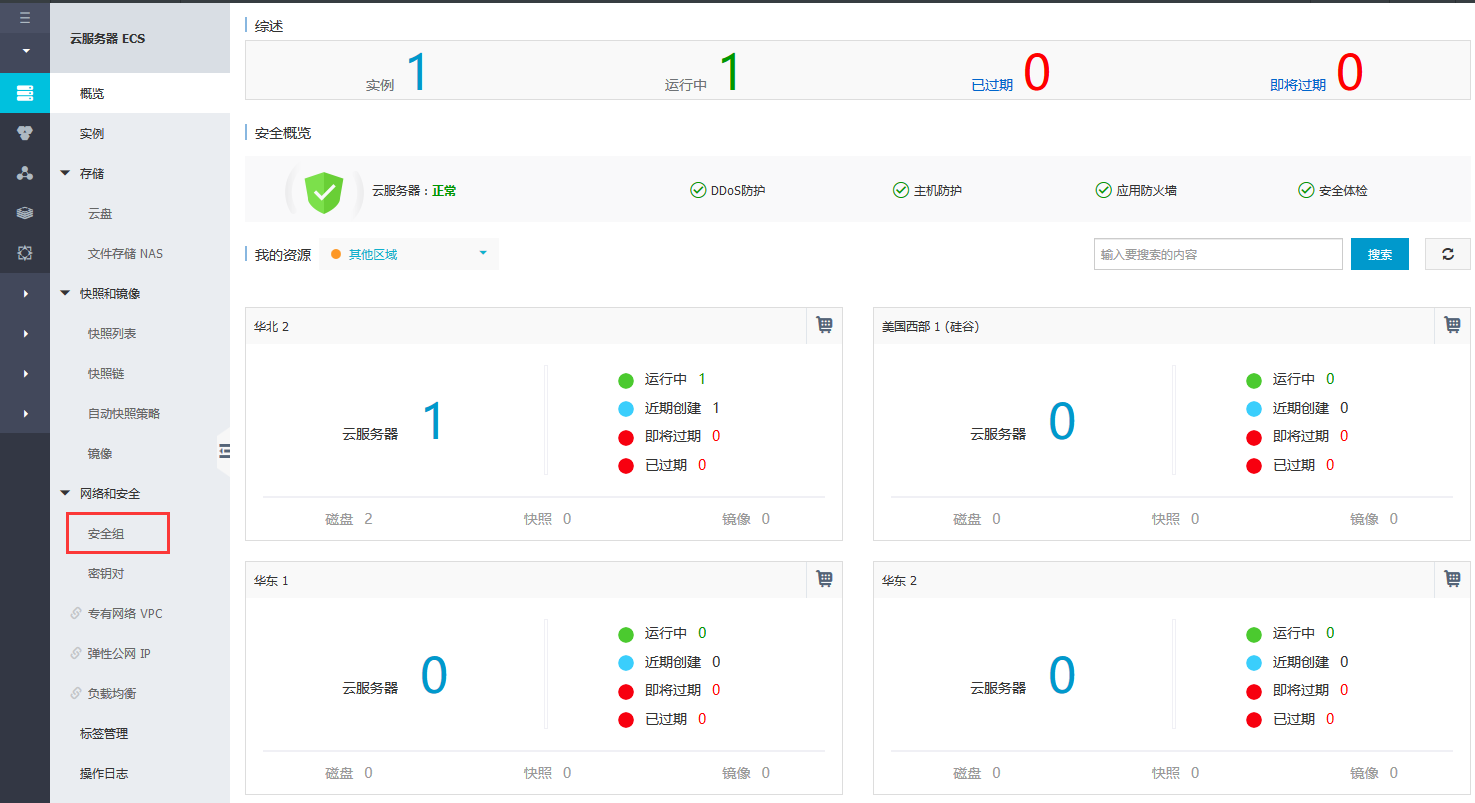Click the refresh icon next to 搜索
Screen dimensions: 1475x803
[x=1447, y=254]
